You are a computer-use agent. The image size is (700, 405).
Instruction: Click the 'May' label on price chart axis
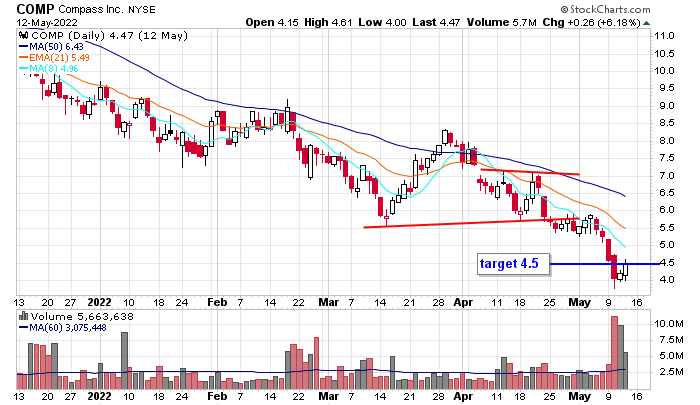(579, 302)
